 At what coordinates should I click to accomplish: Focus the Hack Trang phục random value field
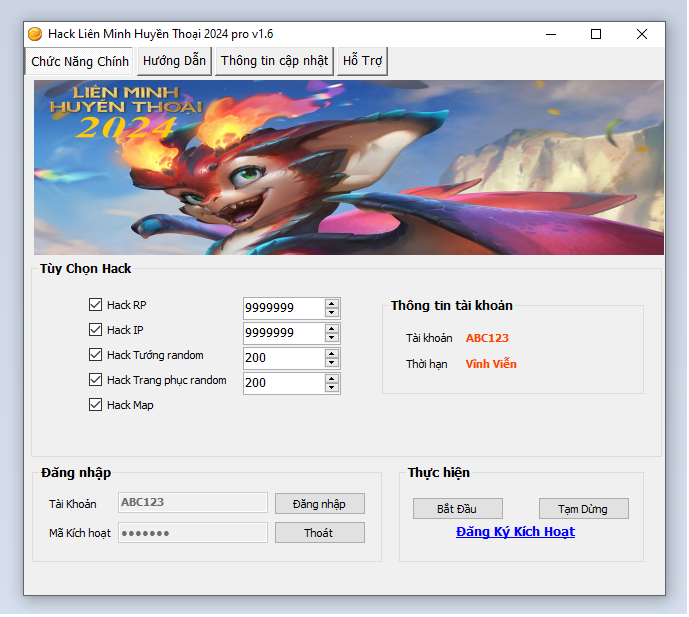[x=284, y=383]
